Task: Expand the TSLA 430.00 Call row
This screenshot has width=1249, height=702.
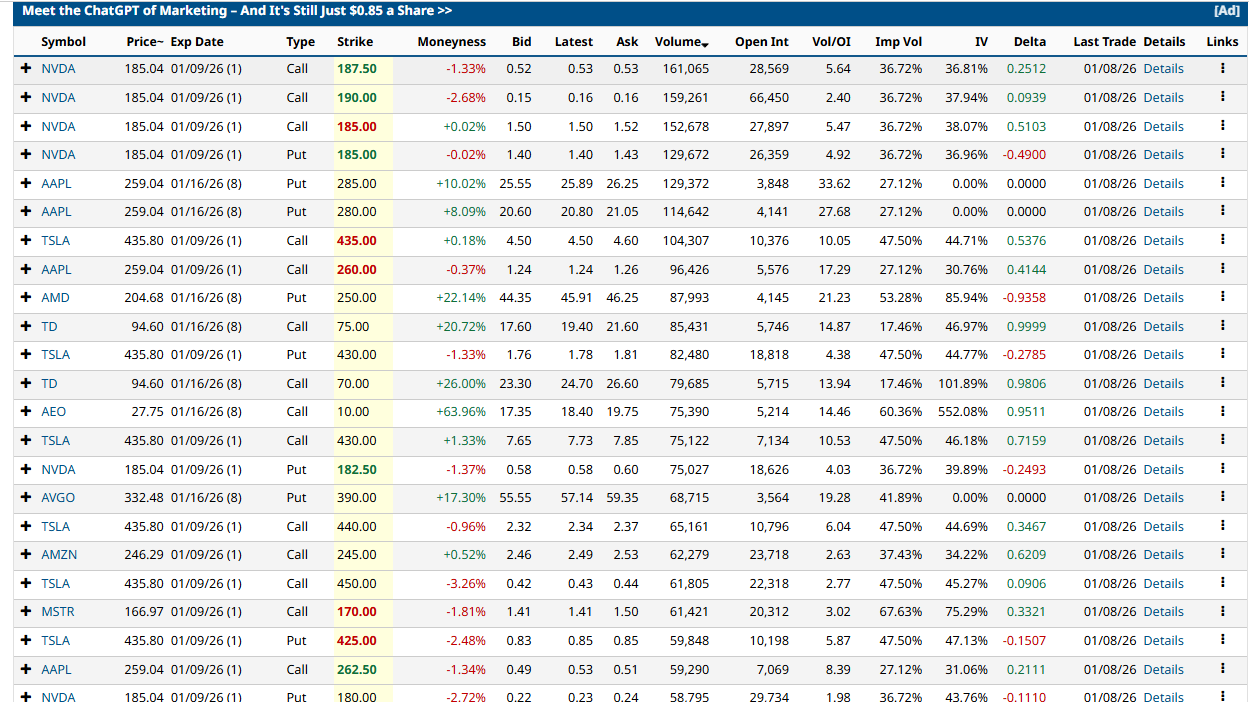Action: point(26,441)
